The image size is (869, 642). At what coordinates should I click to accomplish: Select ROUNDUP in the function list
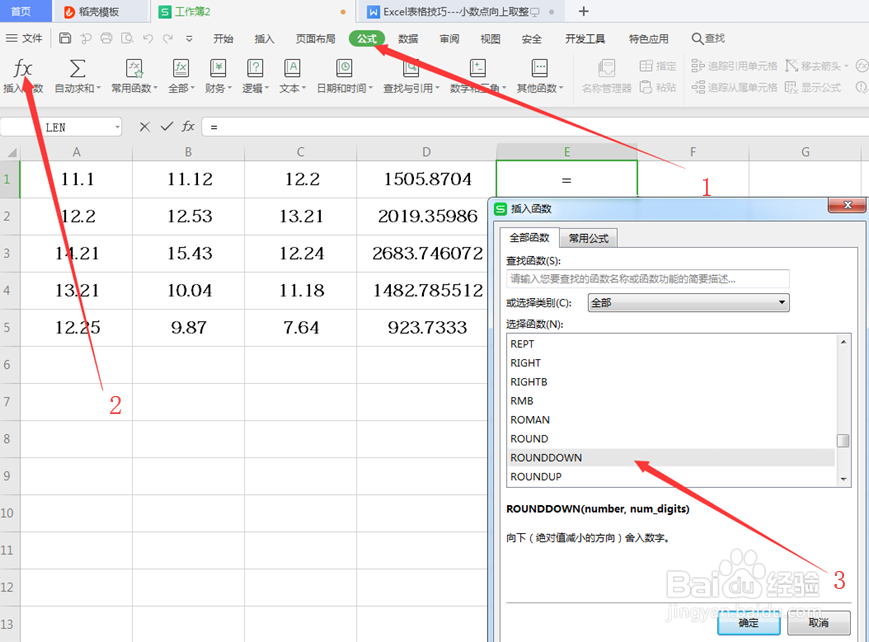[670, 476]
